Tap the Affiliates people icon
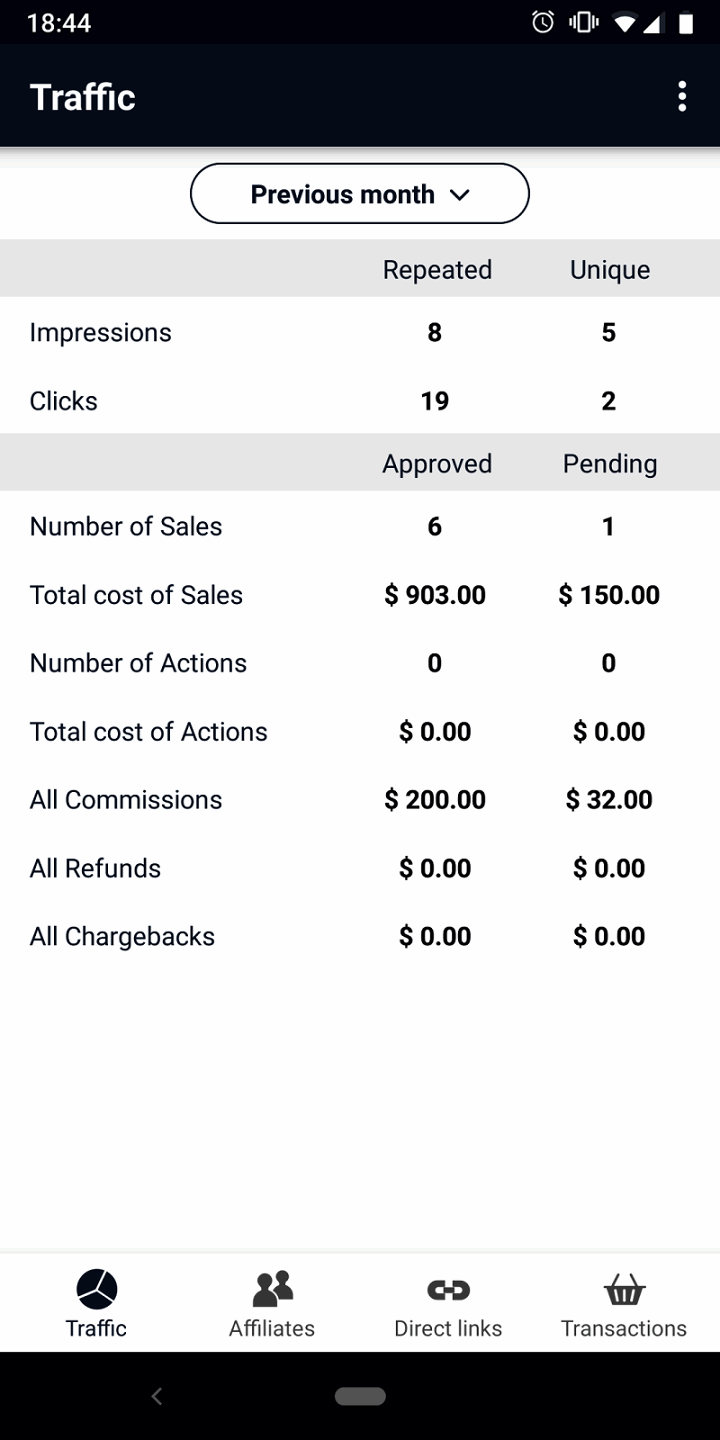 tap(272, 1289)
